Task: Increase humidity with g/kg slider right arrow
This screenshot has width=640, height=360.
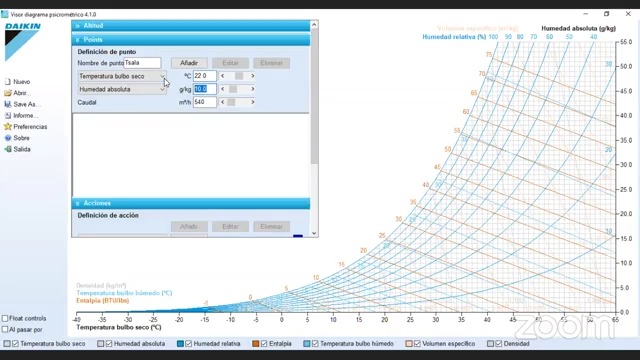Action: pos(253,89)
